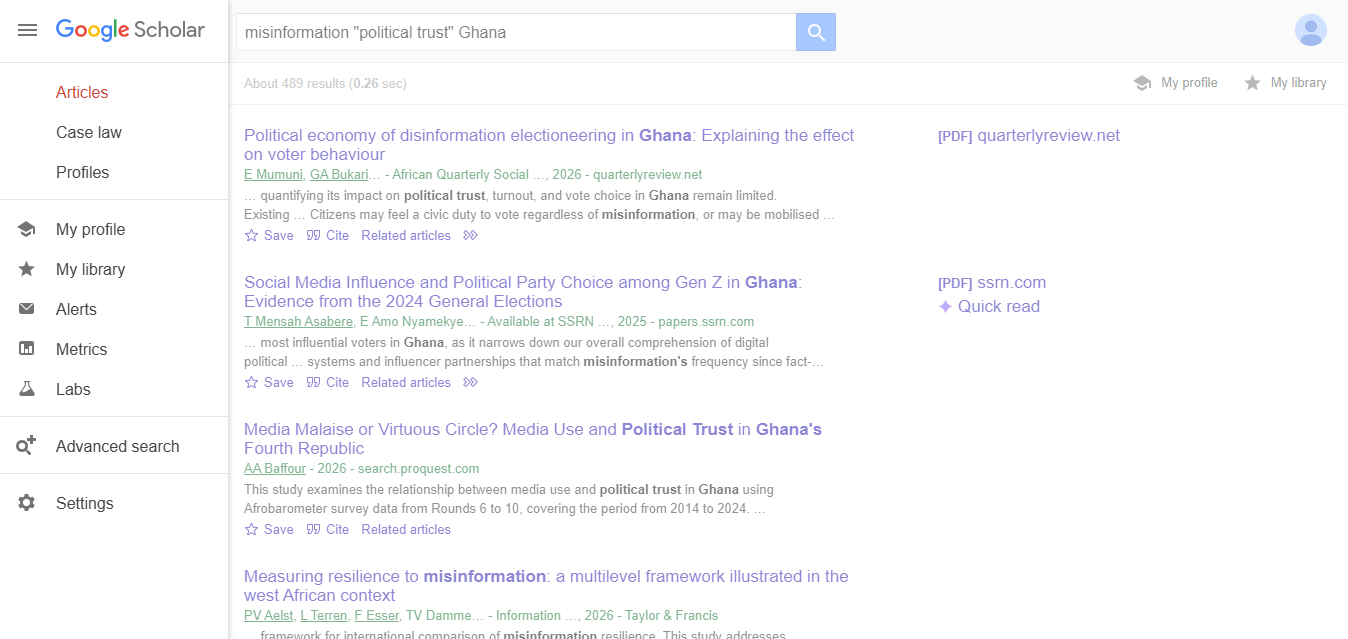Click the Alerts envelope icon
This screenshot has width=1348, height=639.
27,309
